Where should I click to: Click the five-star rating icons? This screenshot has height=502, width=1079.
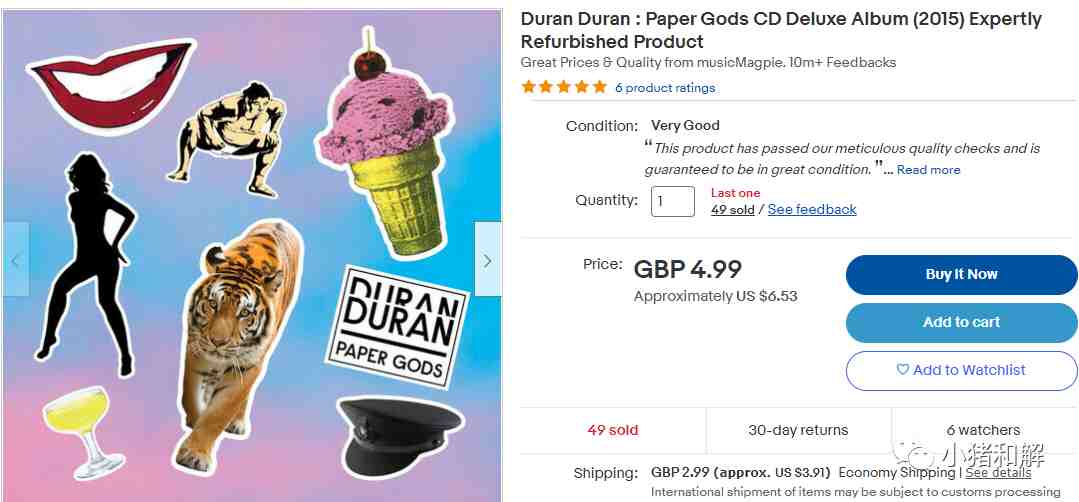click(x=564, y=87)
